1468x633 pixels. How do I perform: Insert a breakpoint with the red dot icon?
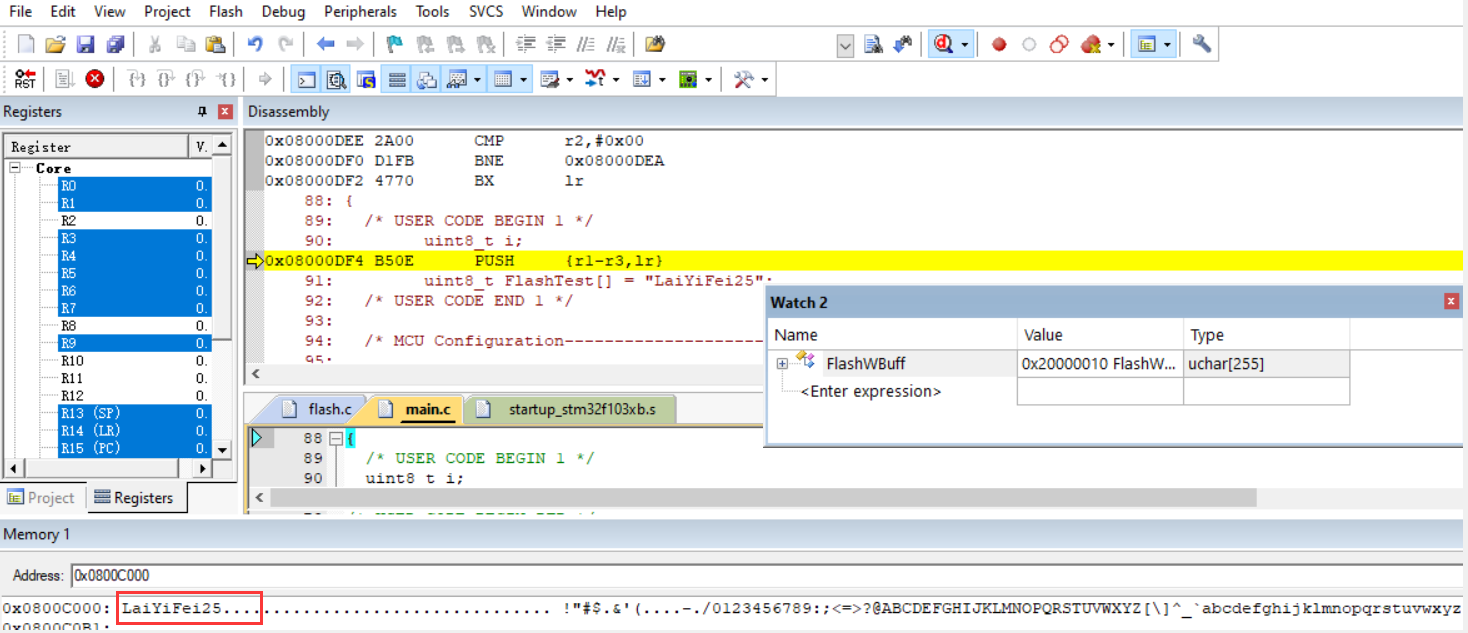pos(998,45)
